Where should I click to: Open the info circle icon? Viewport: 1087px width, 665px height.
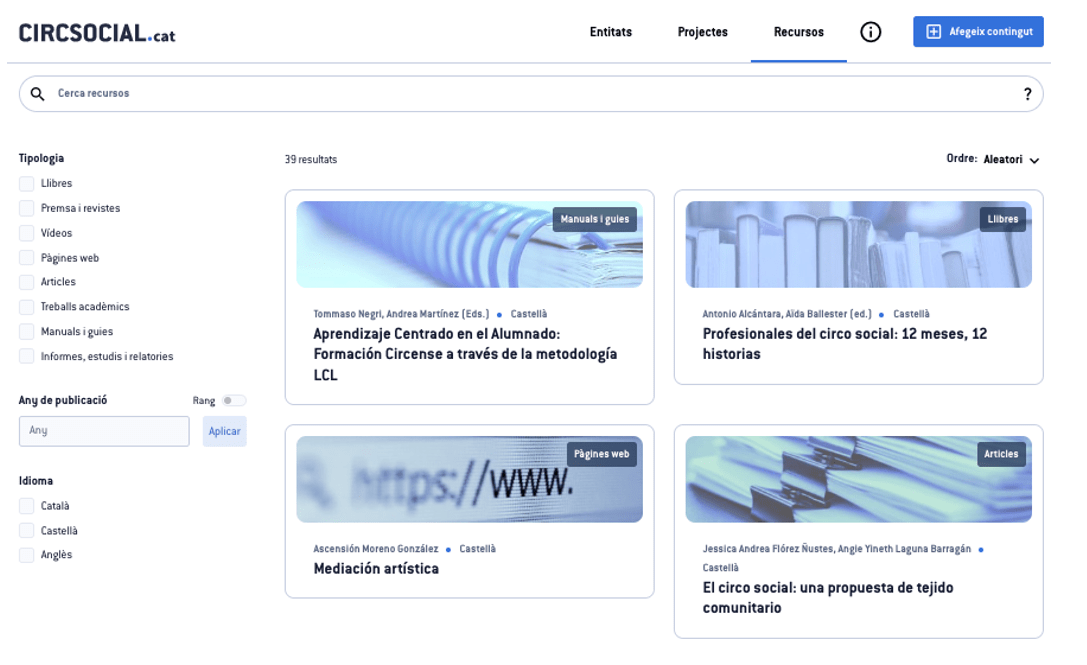pos(871,32)
